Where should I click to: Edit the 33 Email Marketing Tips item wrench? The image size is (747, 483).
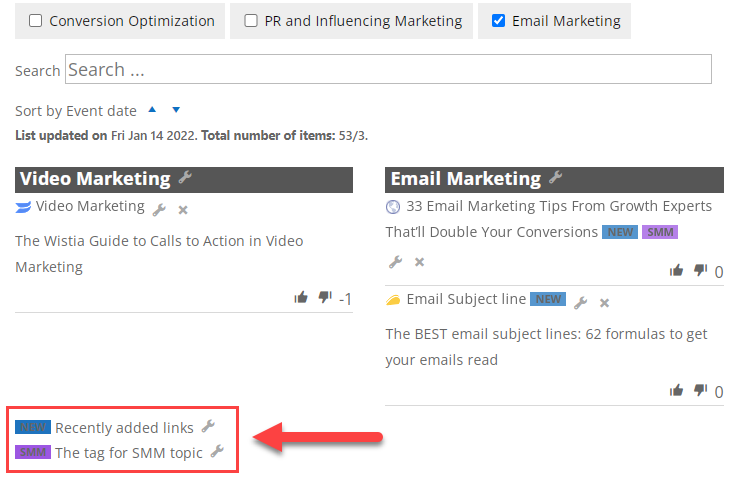coord(395,262)
